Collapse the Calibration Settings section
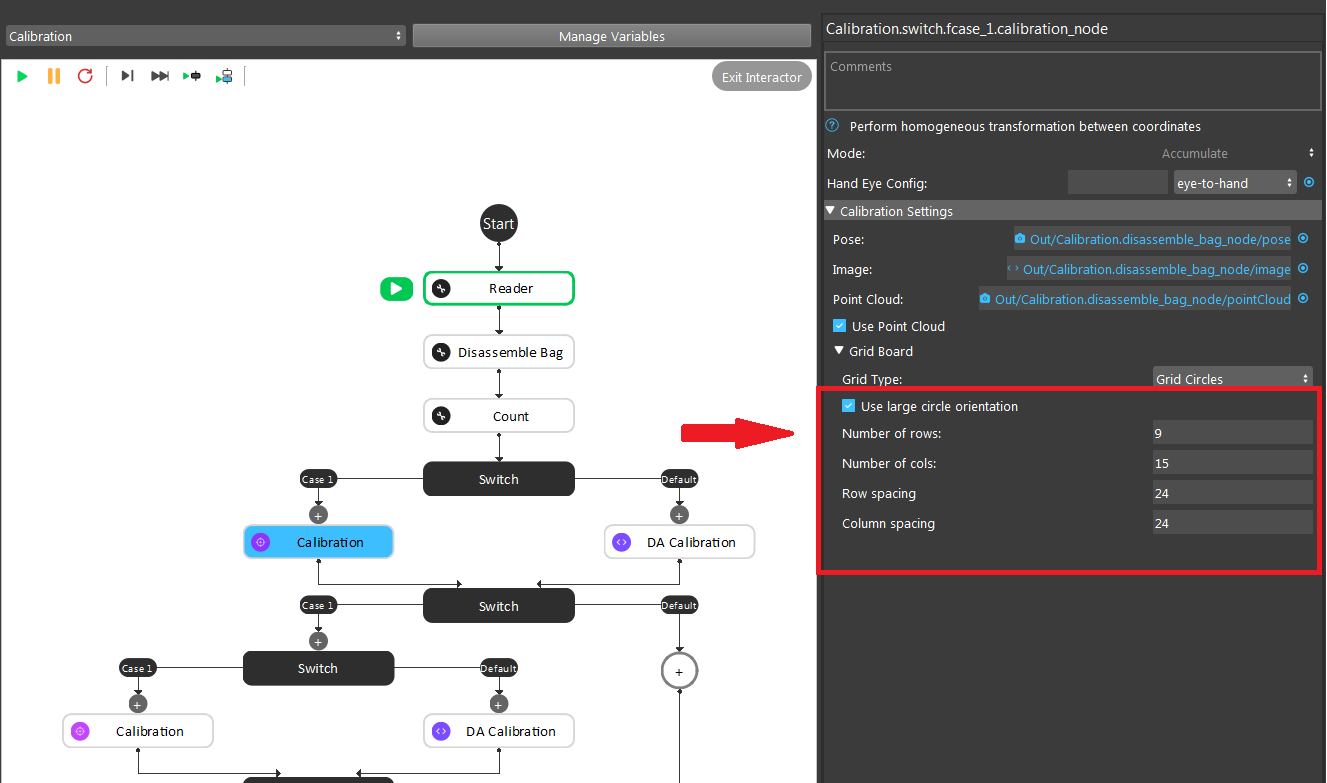Viewport: 1327px width, 783px height. (x=830, y=211)
